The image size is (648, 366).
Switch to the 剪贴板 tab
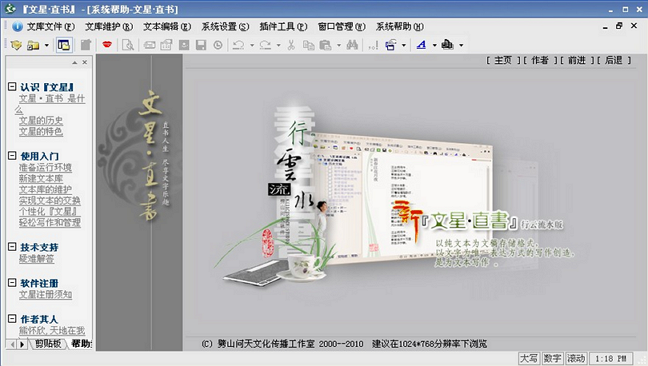point(48,343)
